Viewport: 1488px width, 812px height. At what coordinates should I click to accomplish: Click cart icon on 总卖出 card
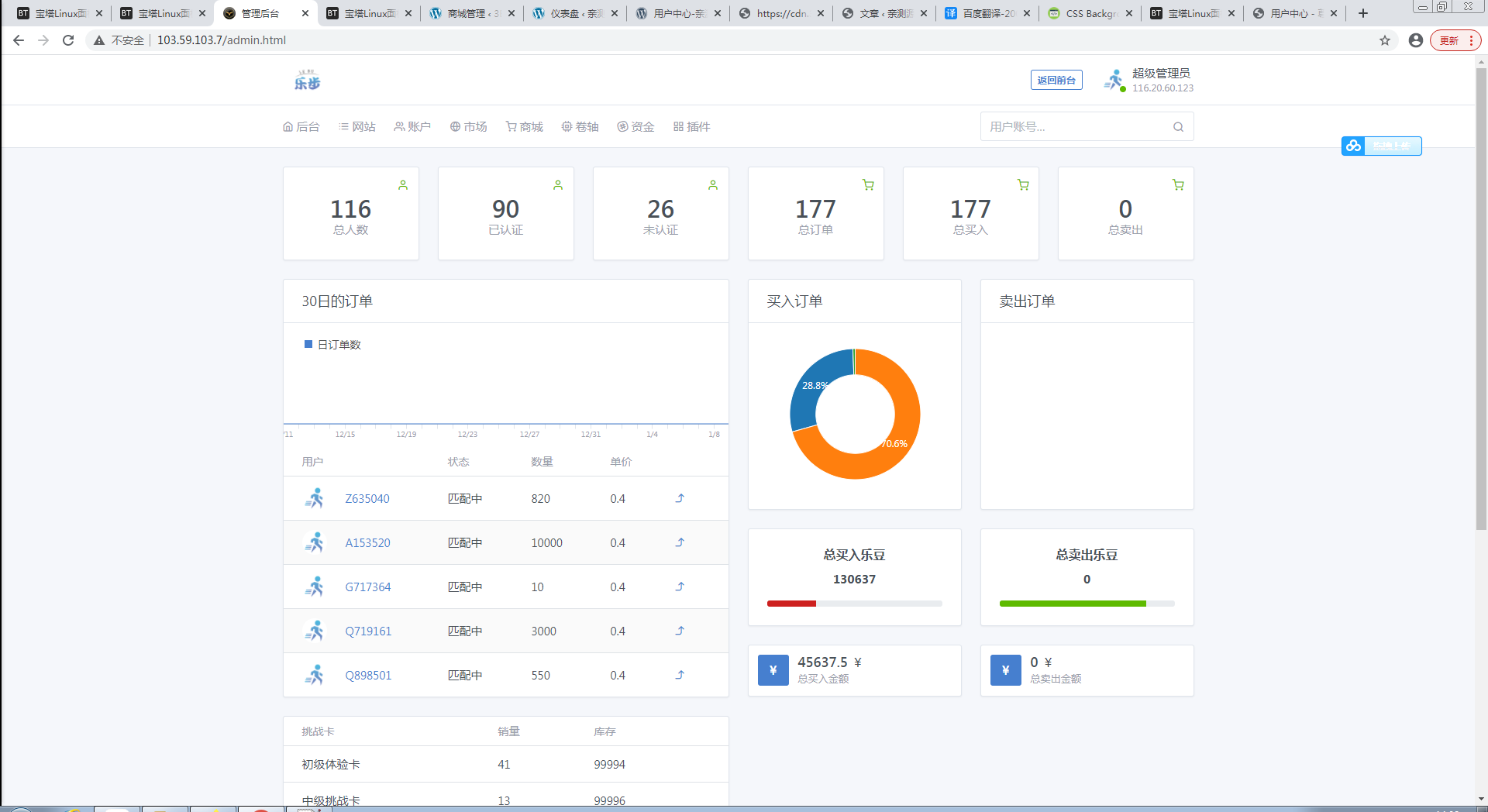[1178, 185]
